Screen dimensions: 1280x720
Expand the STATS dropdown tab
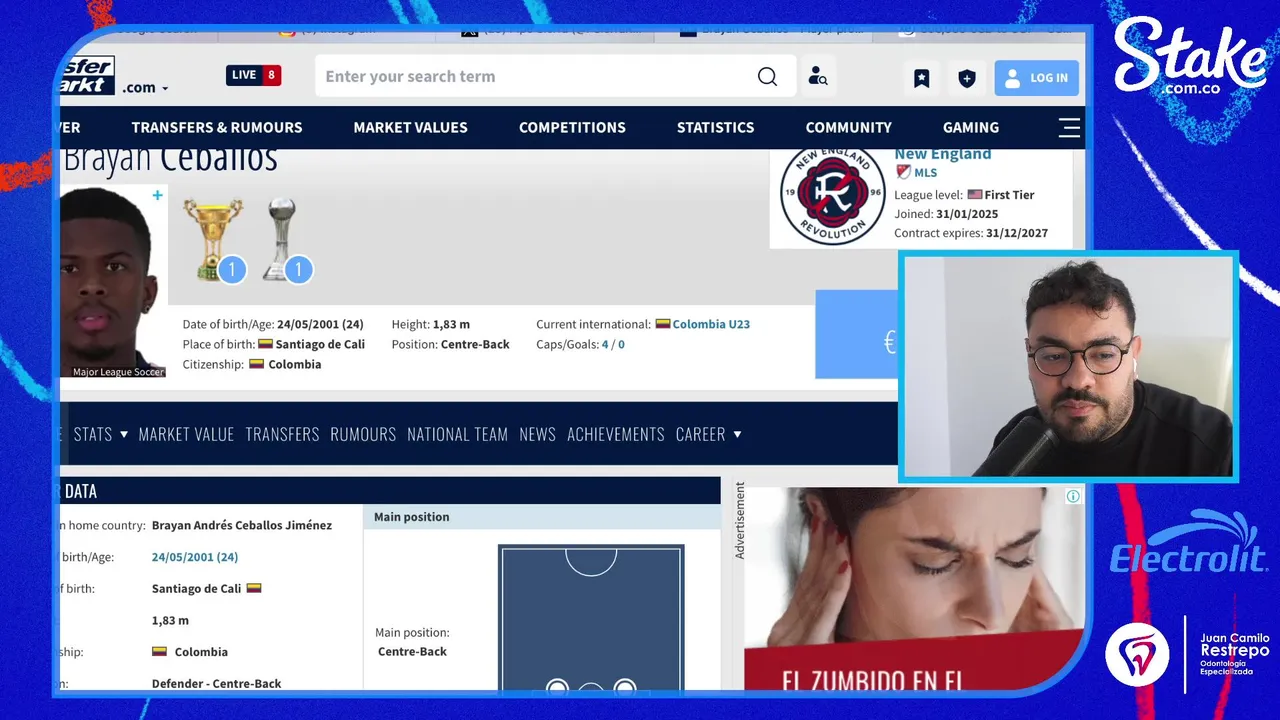coord(101,434)
